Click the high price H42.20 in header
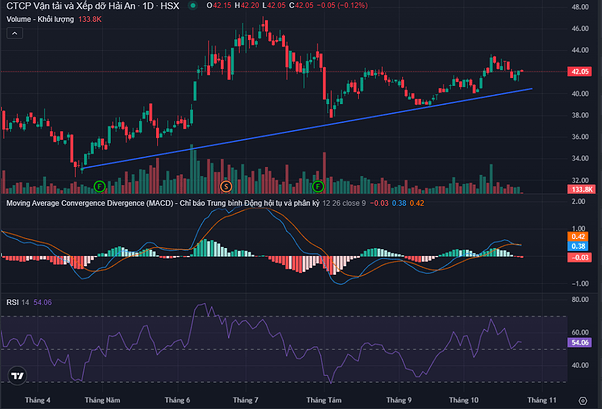 247,5
